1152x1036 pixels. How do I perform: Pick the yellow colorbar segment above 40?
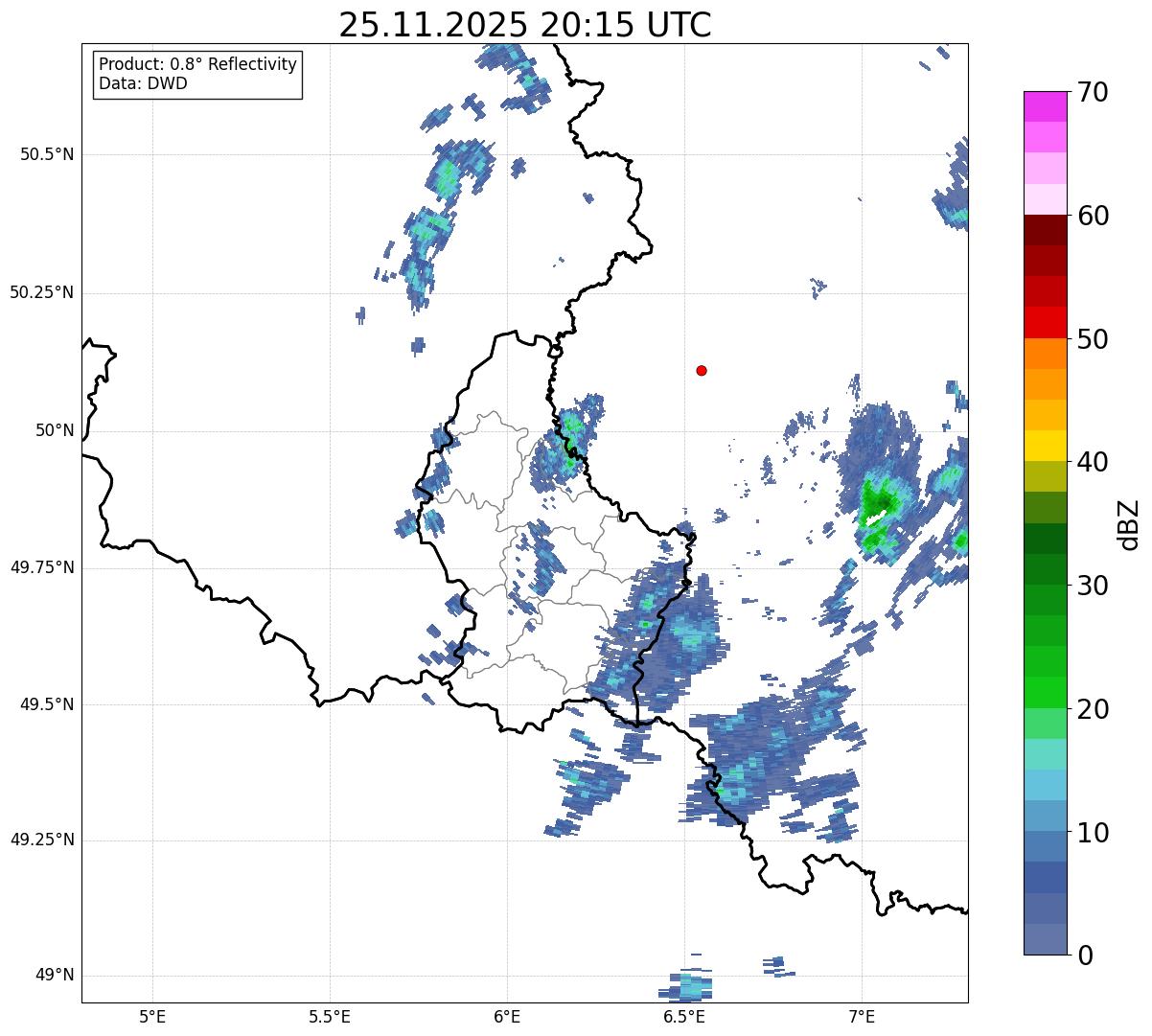(1046, 447)
